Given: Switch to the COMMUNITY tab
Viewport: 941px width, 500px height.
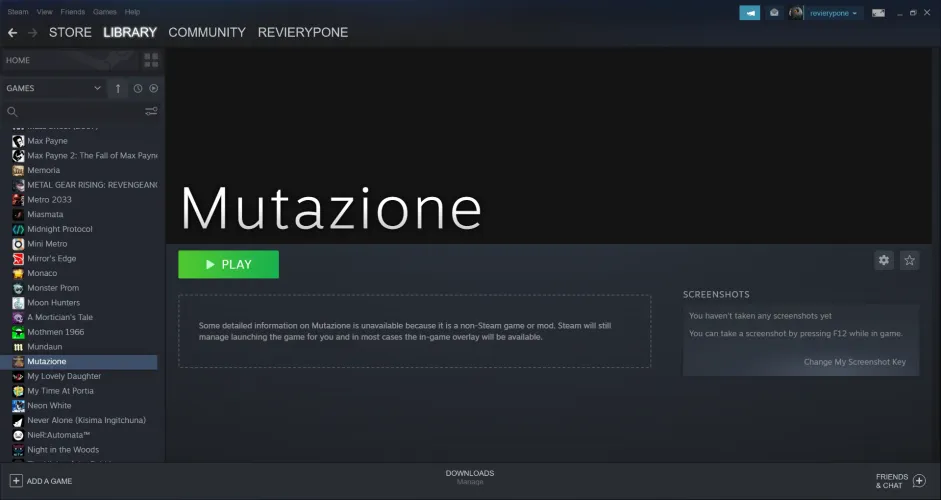Looking at the screenshot, I should pos(206,32).
